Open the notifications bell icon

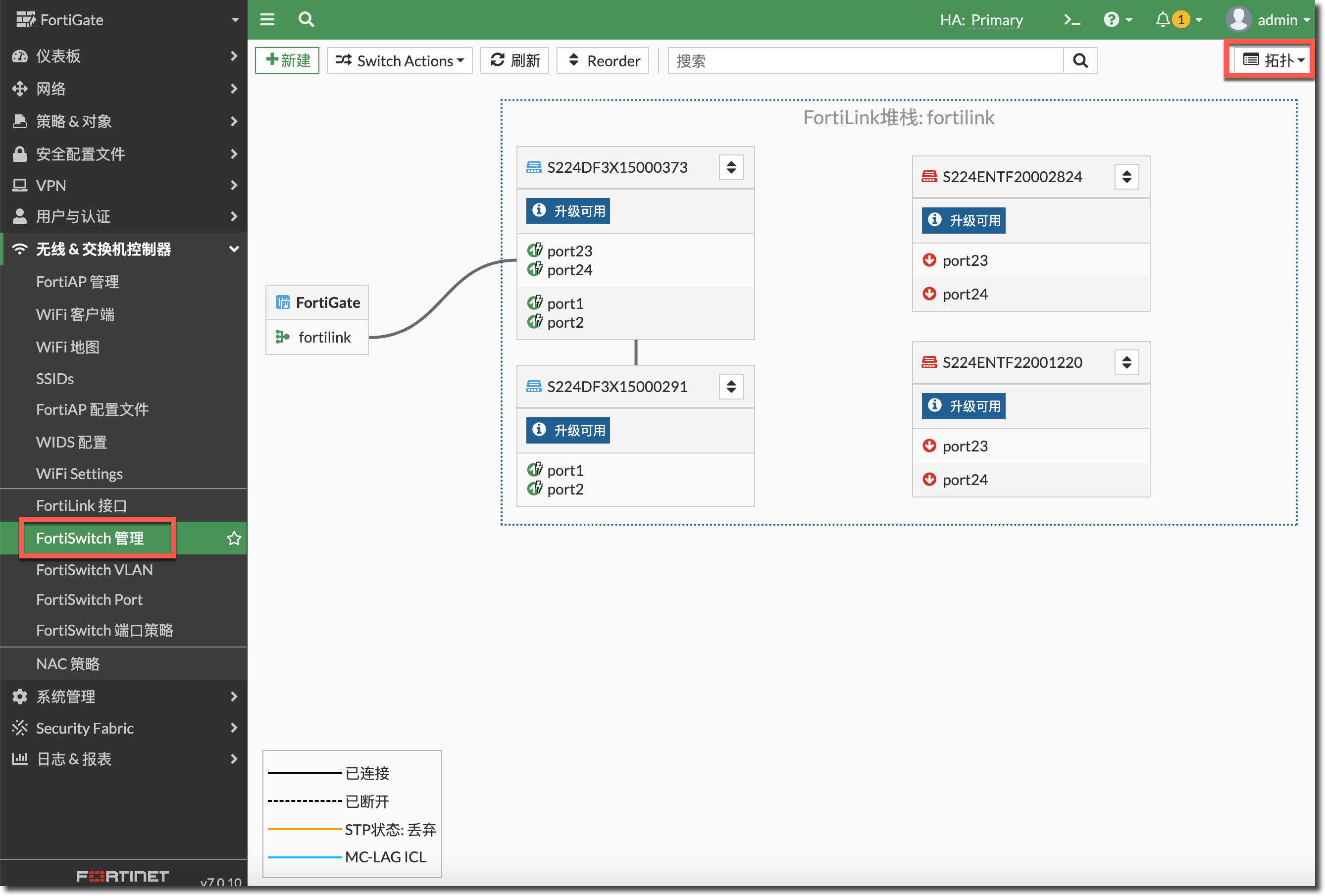pos(1163,20)
